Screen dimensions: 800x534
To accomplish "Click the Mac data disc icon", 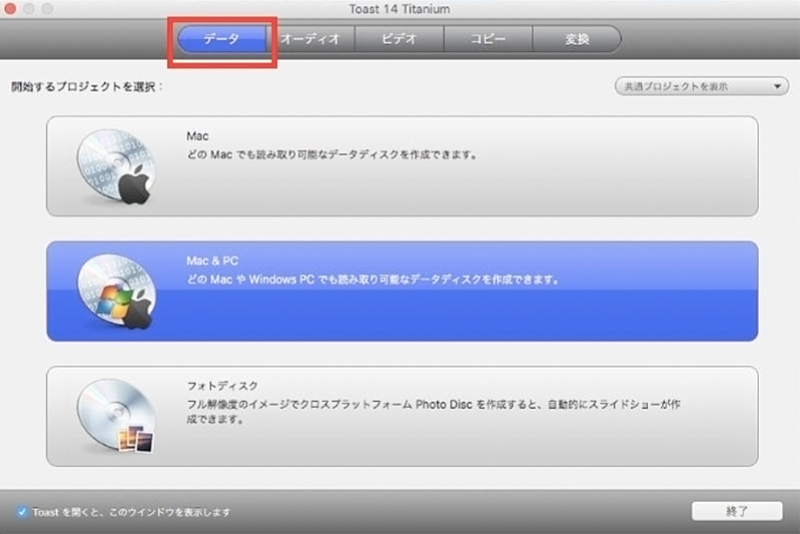I will 116,167.
